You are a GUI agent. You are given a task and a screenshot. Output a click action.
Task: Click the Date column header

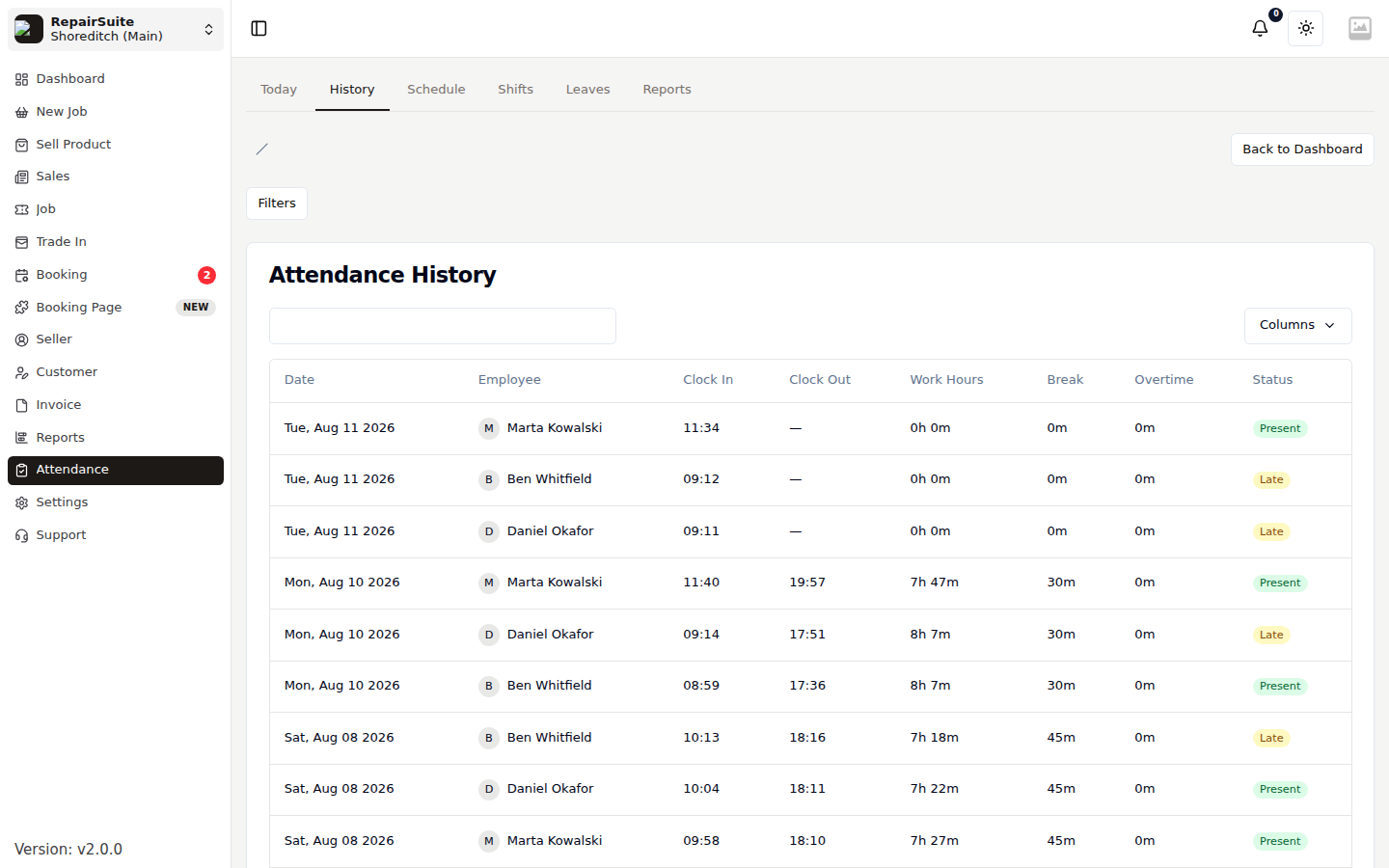click(x=299, y=380)
